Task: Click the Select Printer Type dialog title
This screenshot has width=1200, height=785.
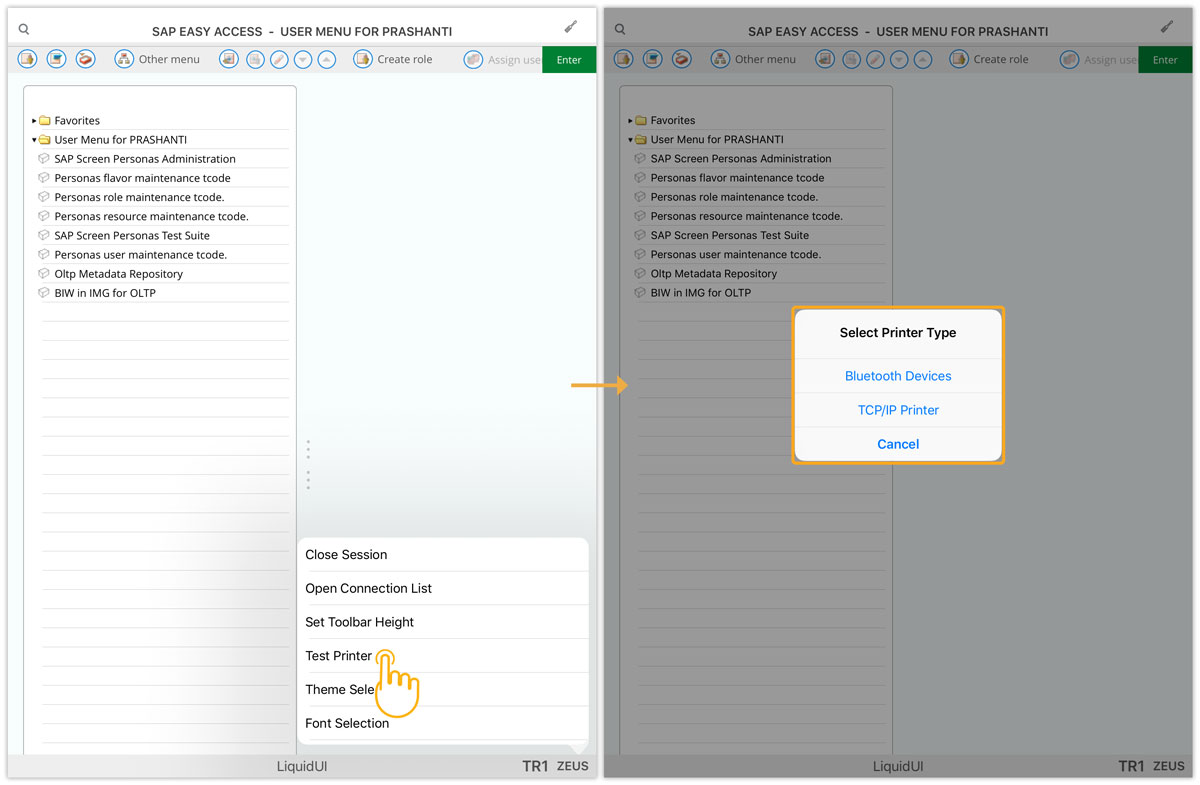Action: click(x=898, y=333)
